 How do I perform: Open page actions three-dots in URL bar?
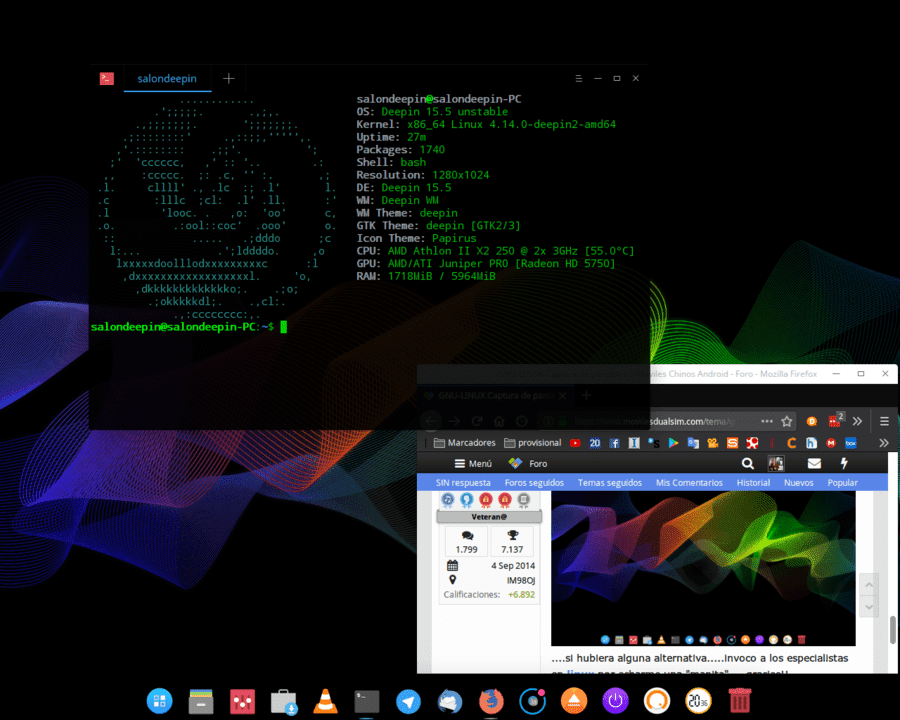point(767,421)
